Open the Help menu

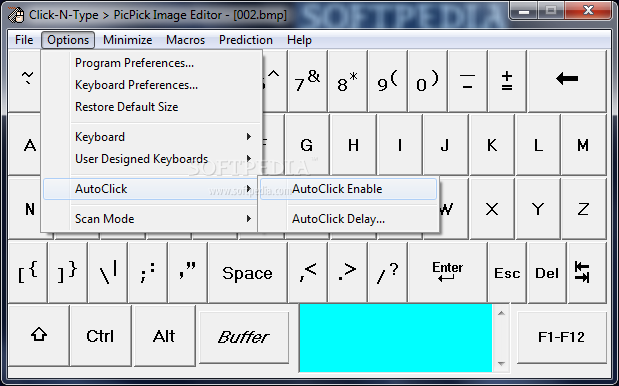299,40
